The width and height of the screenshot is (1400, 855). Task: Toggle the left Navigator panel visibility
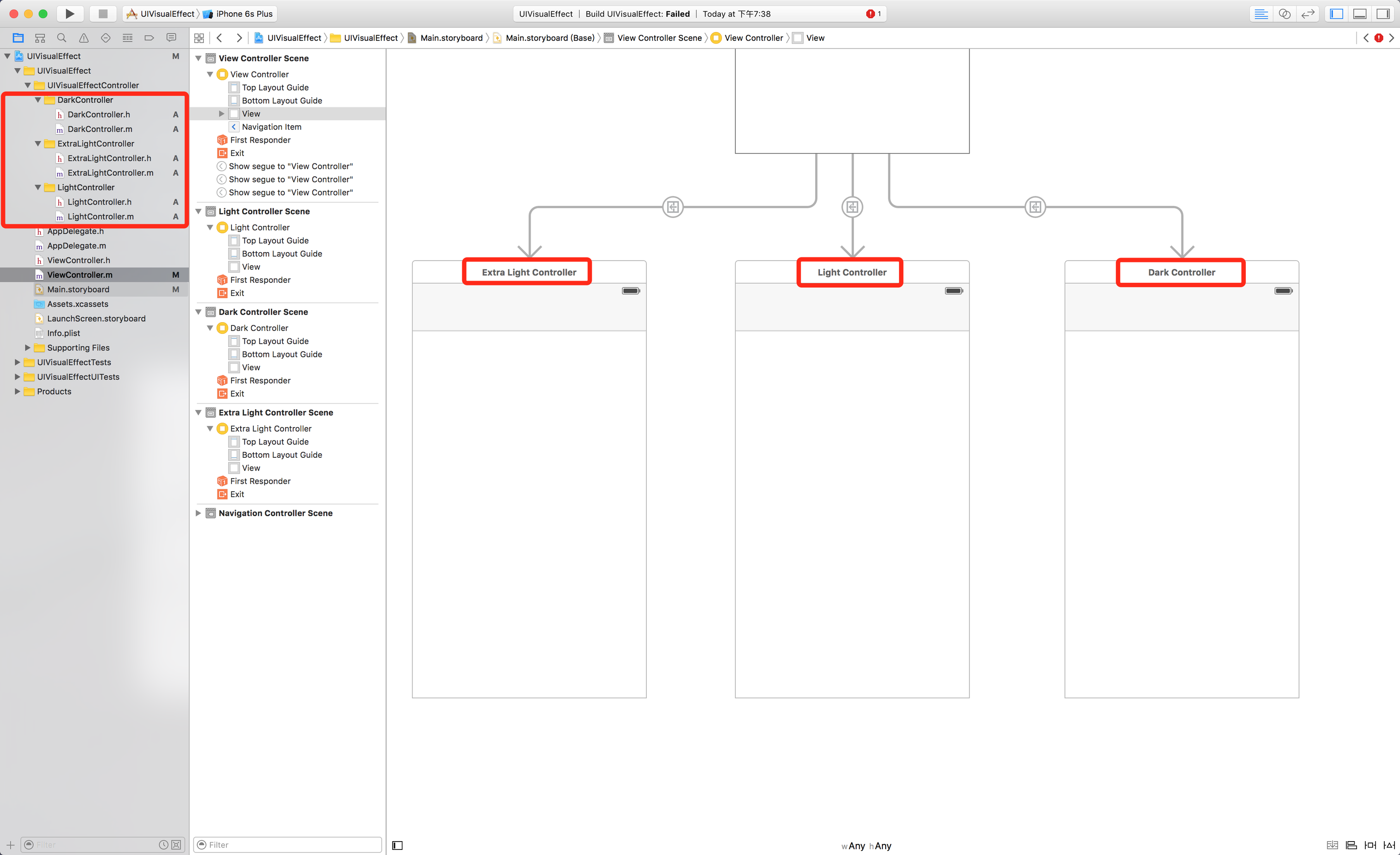[x=1337, y=13]
